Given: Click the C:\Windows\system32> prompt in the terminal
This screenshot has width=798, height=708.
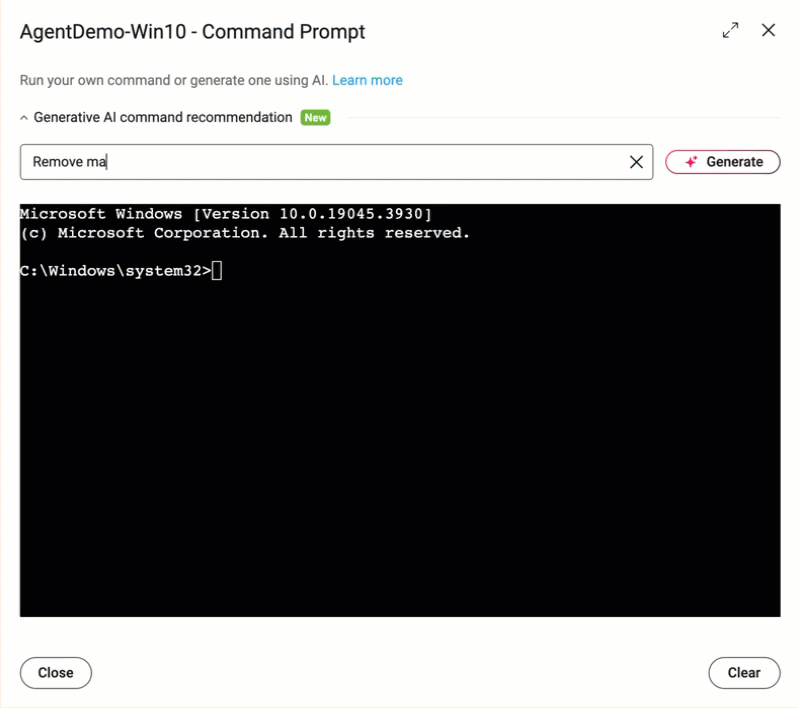Looking at the screenshot, I should click(x=115, y=271).
